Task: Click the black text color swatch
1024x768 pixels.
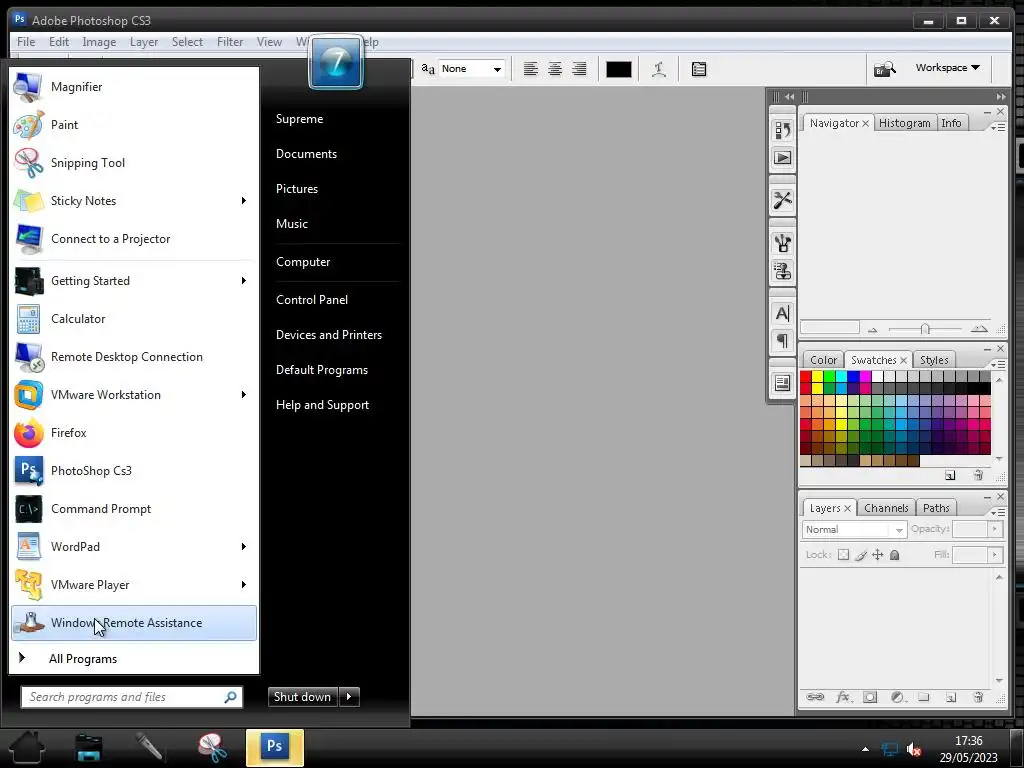Action: [x=618, y=69]
